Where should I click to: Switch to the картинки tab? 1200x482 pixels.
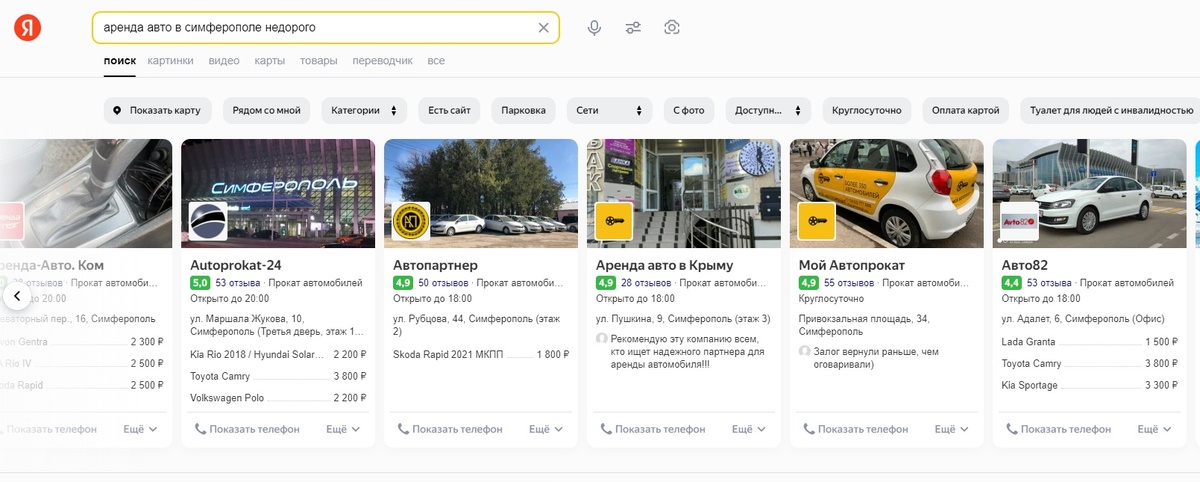[x=170, y=61]
